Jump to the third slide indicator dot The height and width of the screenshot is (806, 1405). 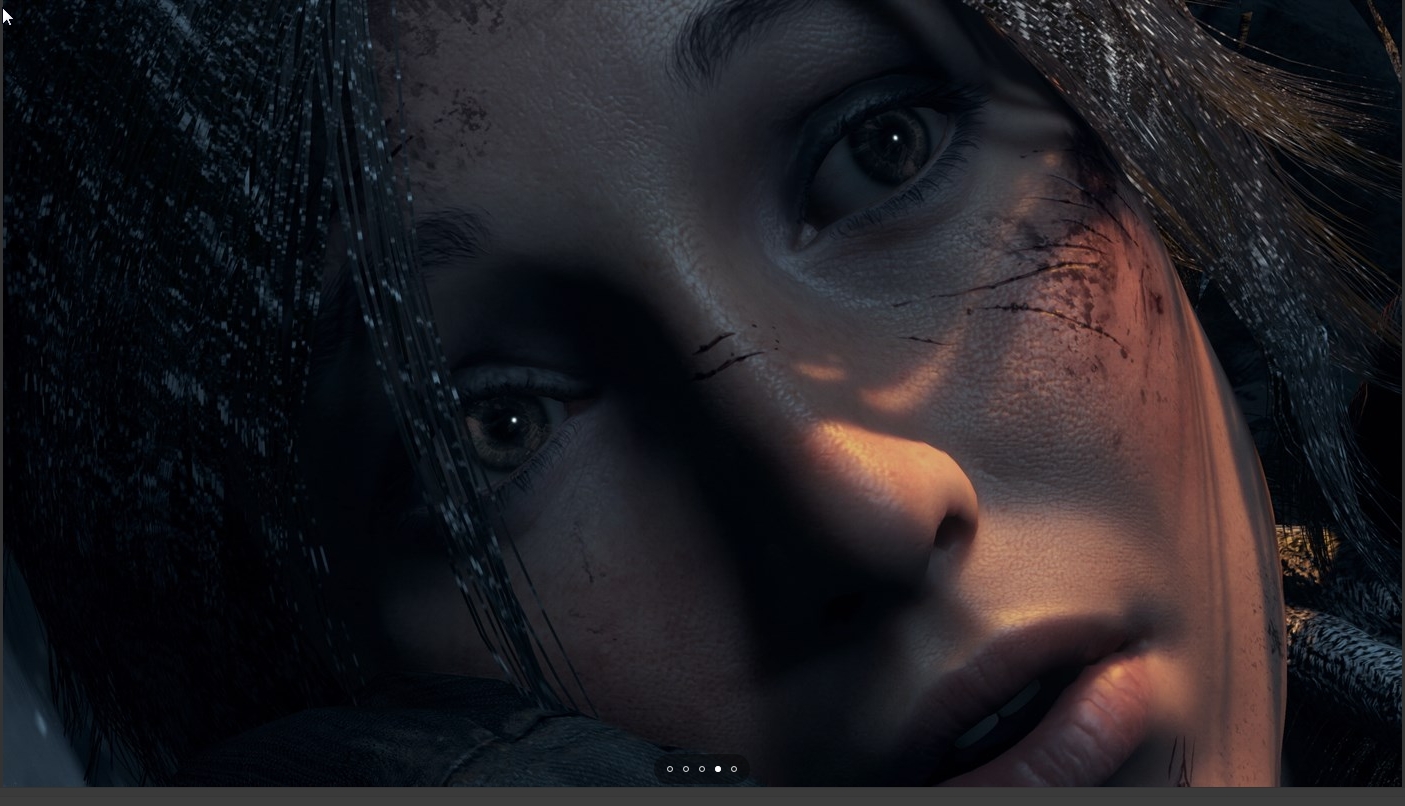tap(702, 769)
